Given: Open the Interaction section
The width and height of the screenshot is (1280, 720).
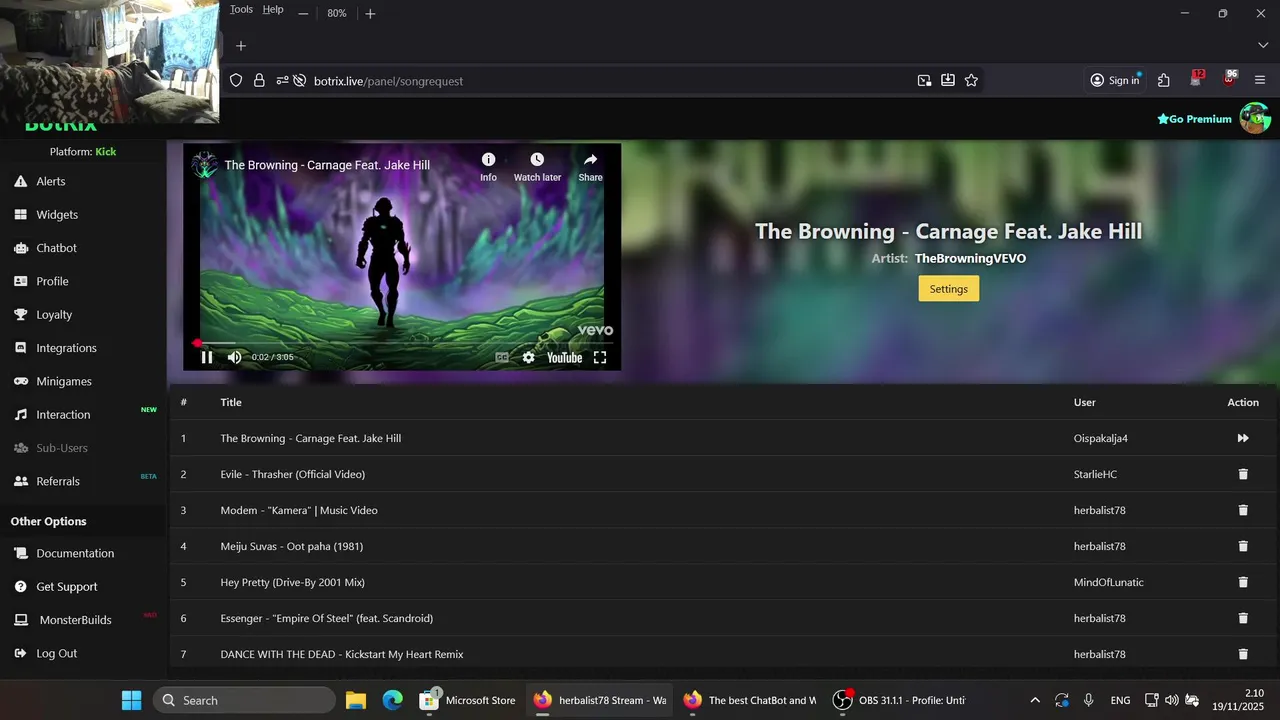Looking at the screenshot, I should (x=63, y=414).
